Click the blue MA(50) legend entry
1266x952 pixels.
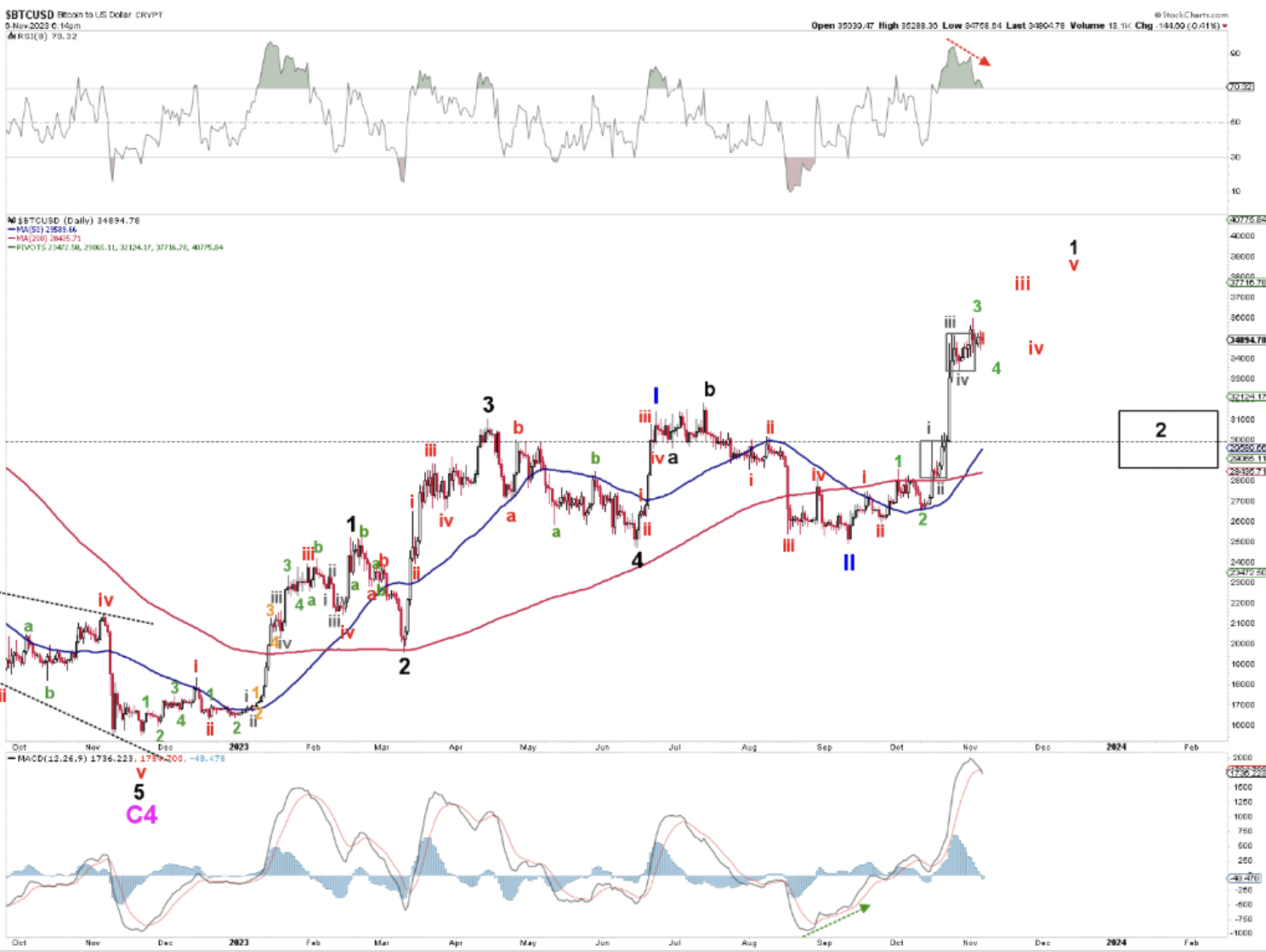[43, 229]
